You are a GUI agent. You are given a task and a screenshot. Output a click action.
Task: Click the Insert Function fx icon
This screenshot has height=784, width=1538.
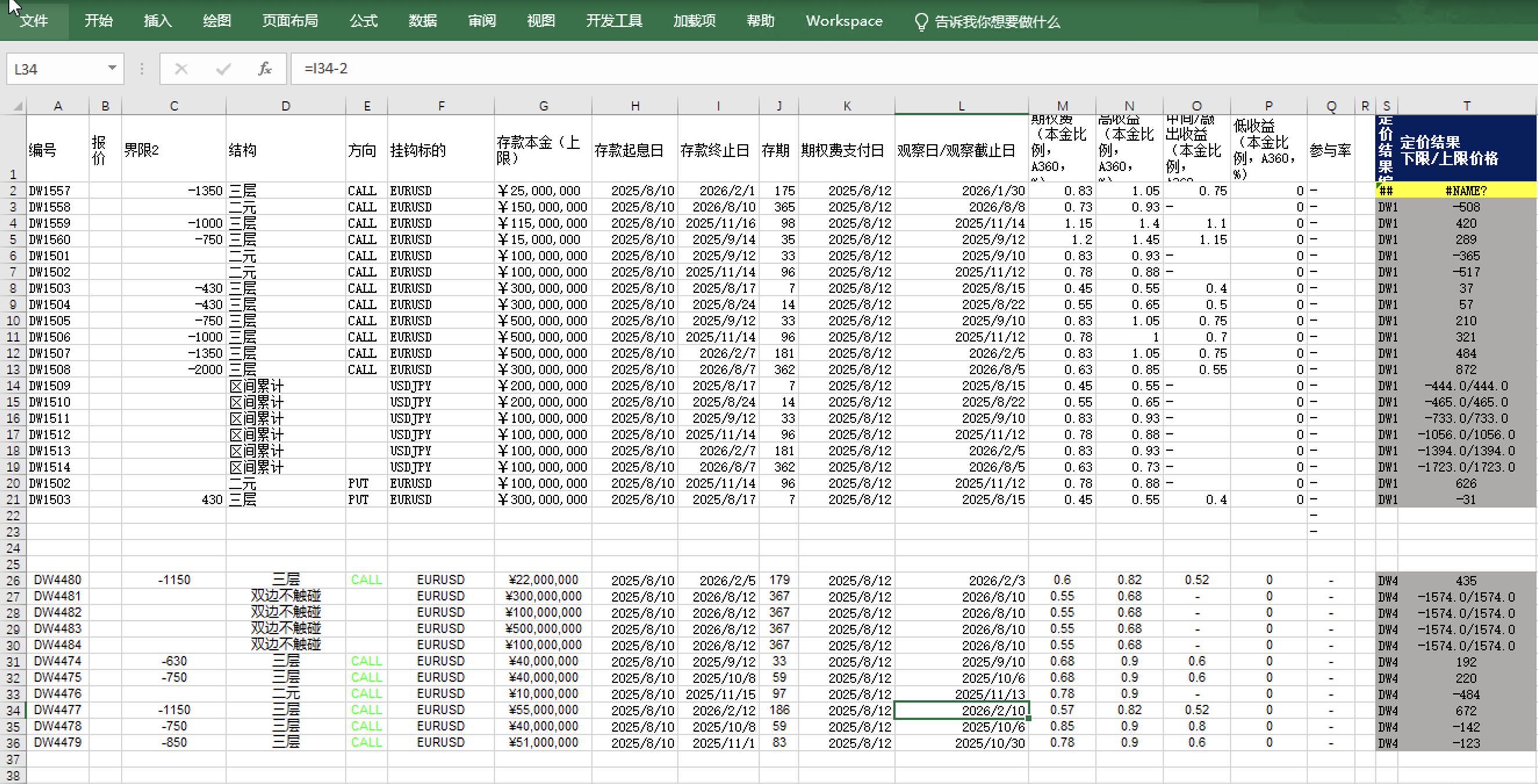click(x=264, y=69)
